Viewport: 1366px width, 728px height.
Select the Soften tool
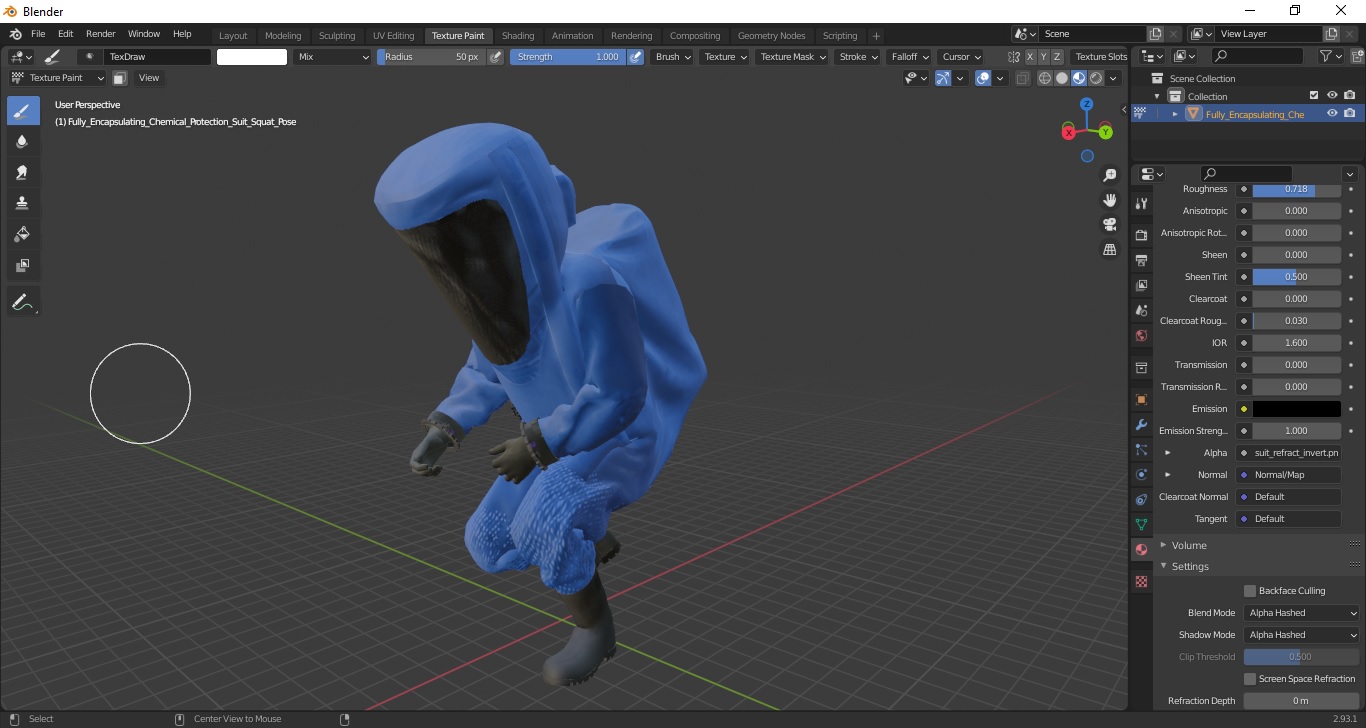(x=23, y=141)
